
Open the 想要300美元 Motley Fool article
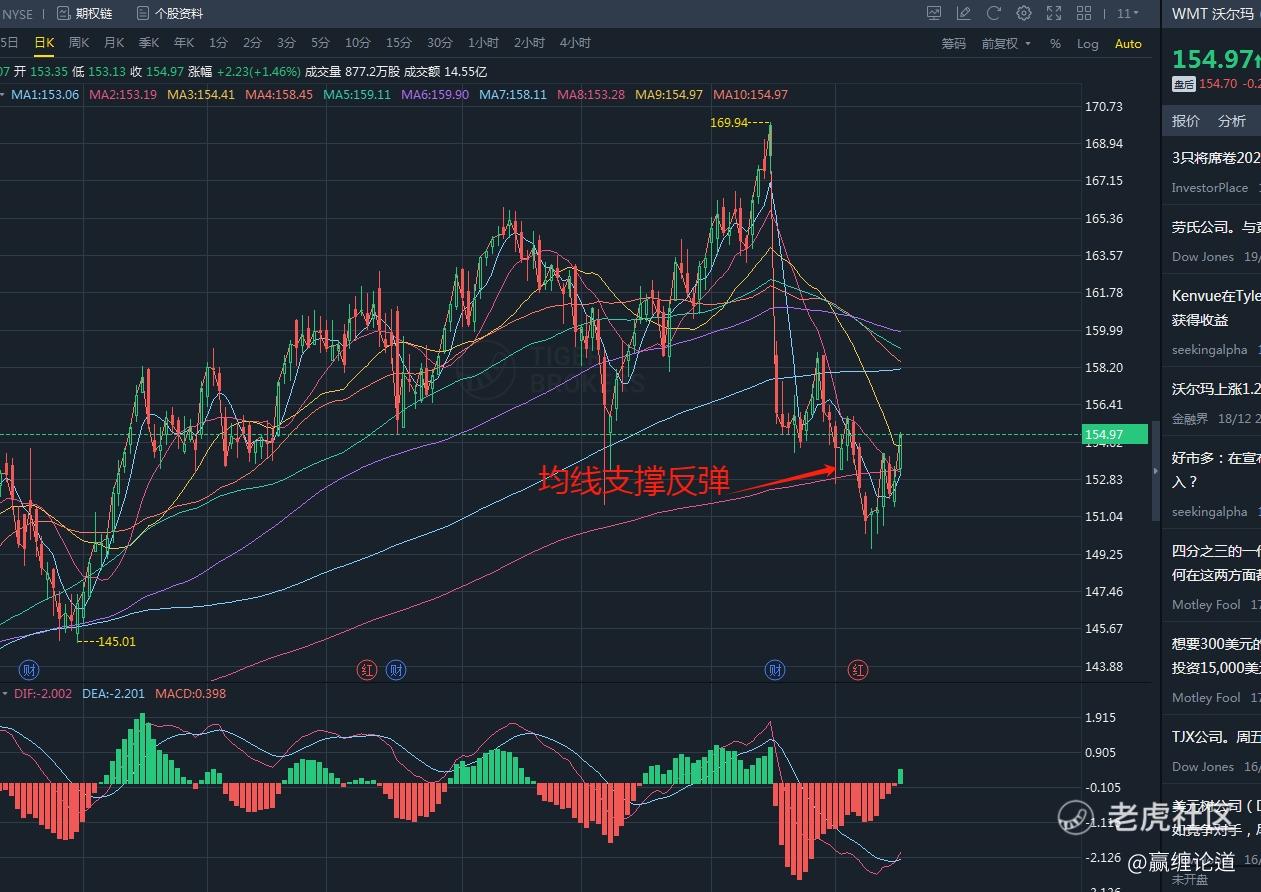(x=1216, y=656)
